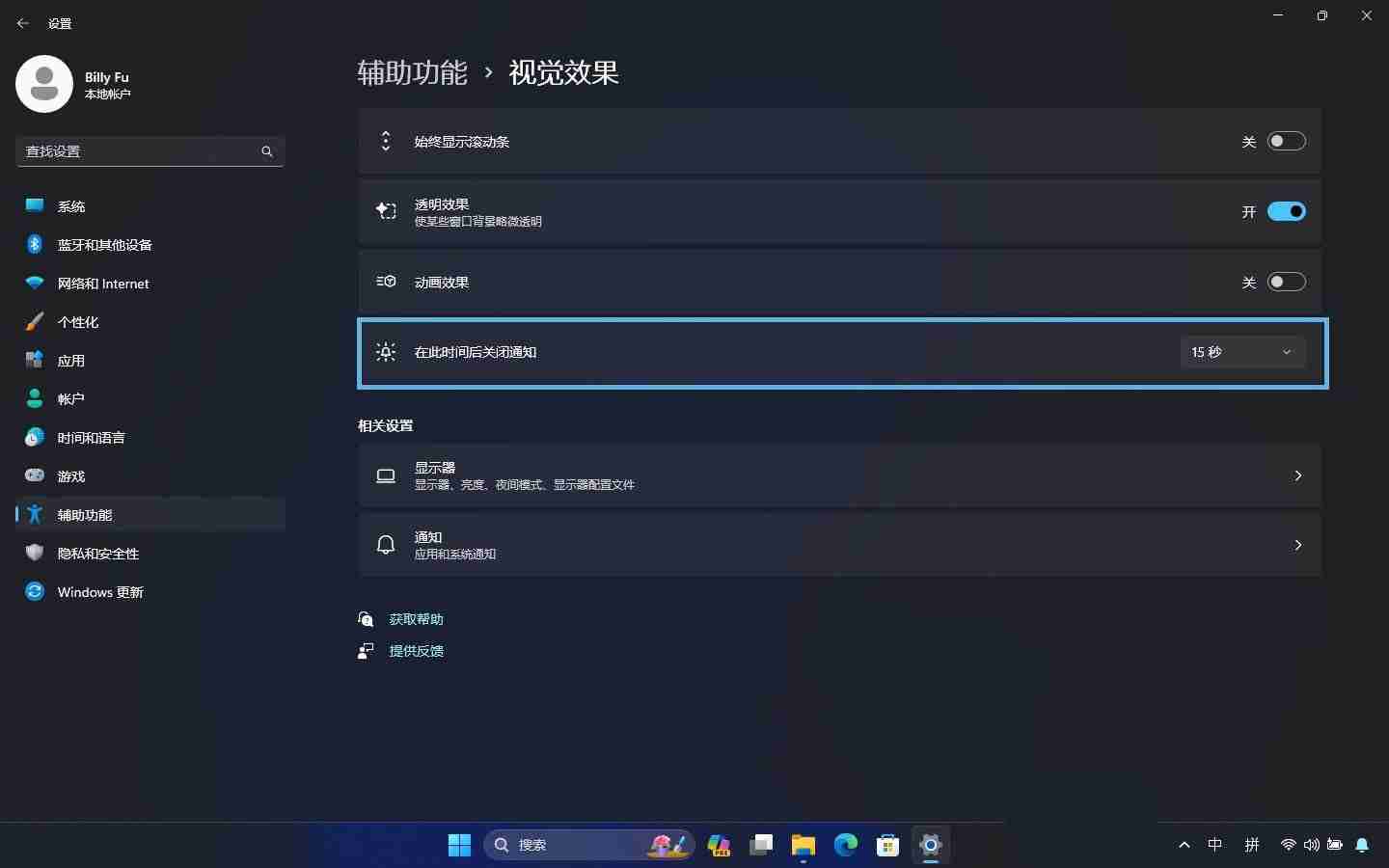Open the 游戏 settings category
The height and width of the screenshot is (868, 1389).
[69, 475]
